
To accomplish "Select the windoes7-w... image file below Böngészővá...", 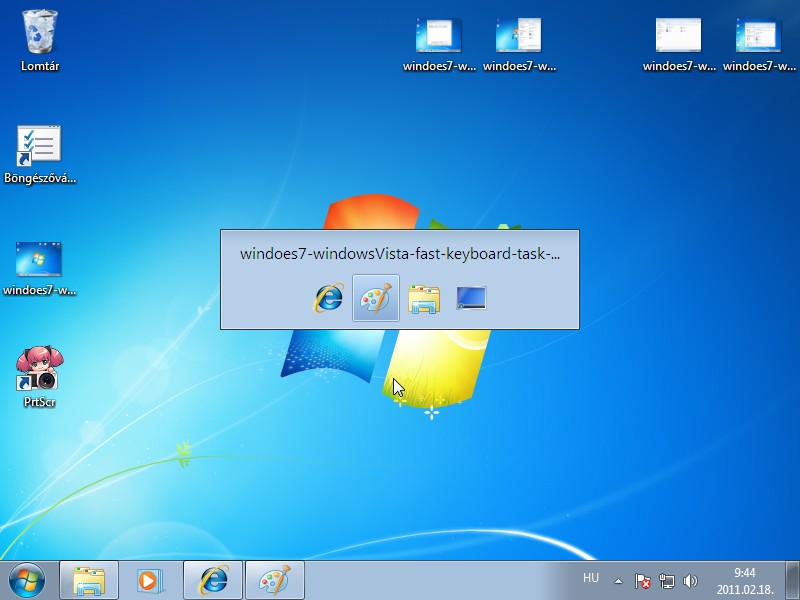I will (40, 268).
